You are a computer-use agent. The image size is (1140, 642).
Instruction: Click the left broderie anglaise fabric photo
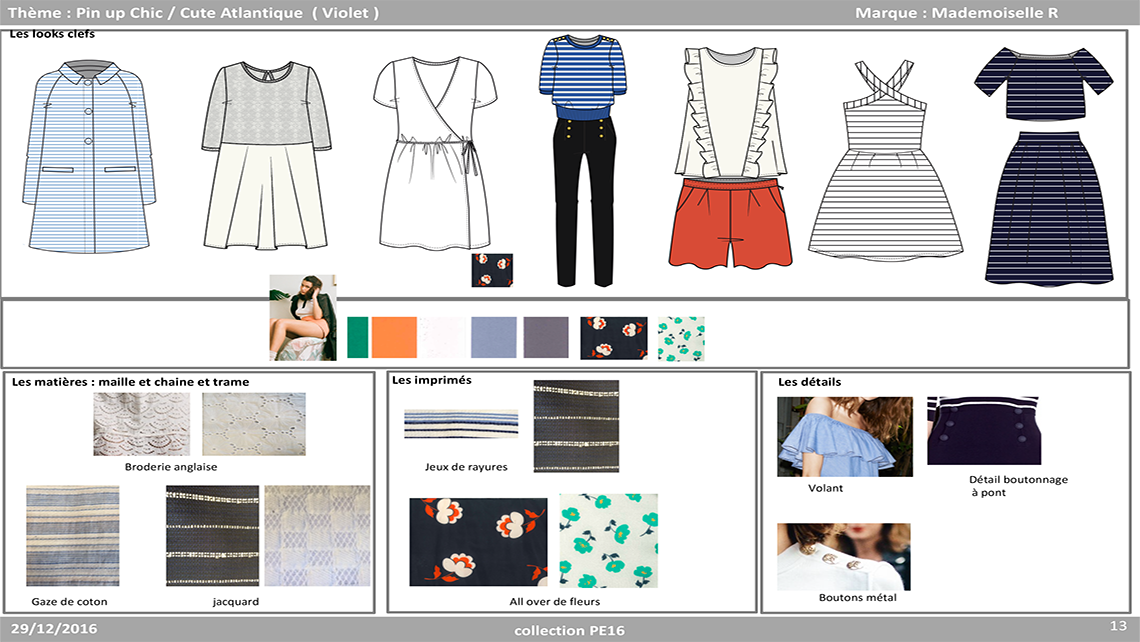coord(142,425)
